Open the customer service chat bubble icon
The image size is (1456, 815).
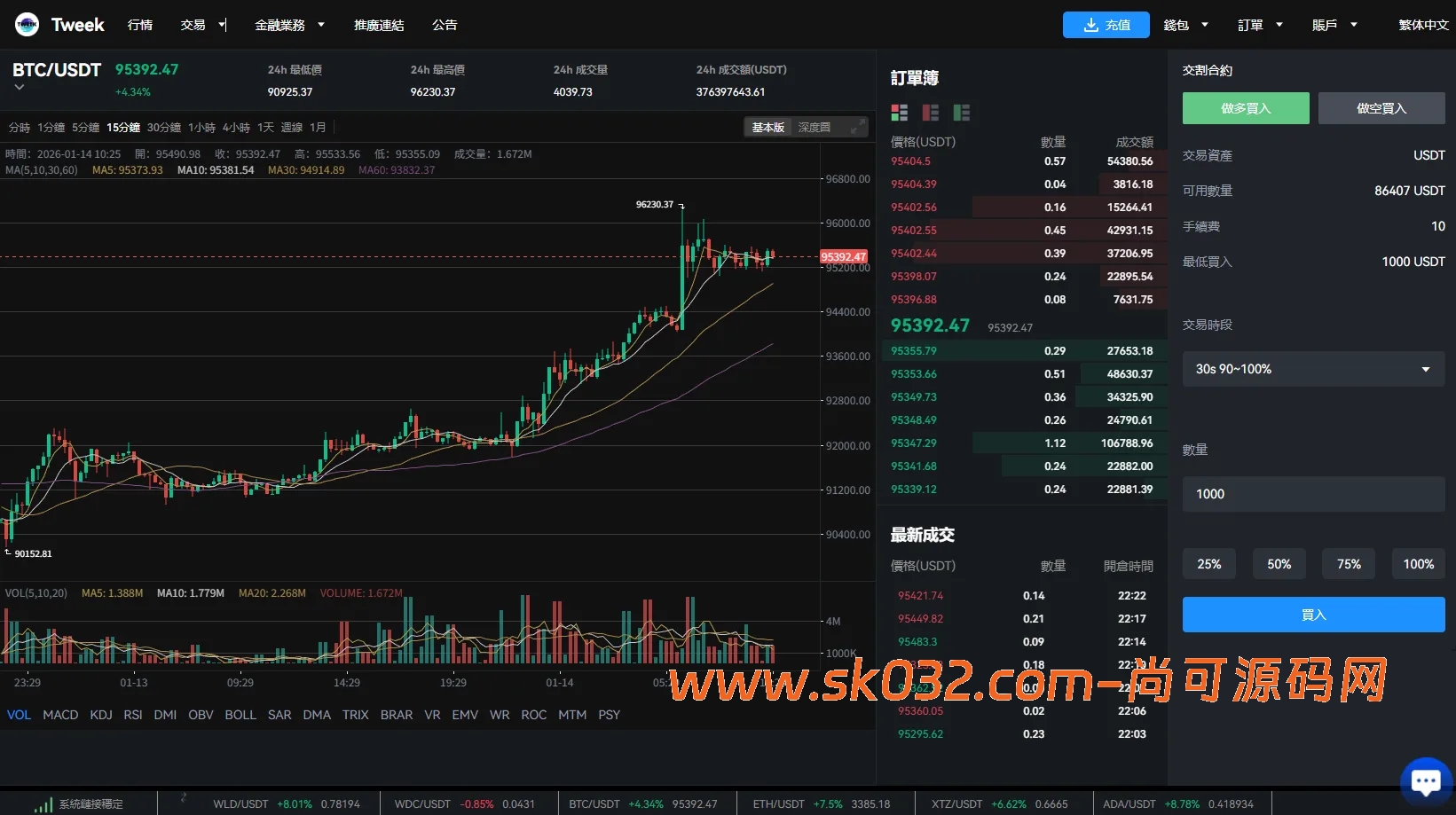click(x=1426, y=780)
